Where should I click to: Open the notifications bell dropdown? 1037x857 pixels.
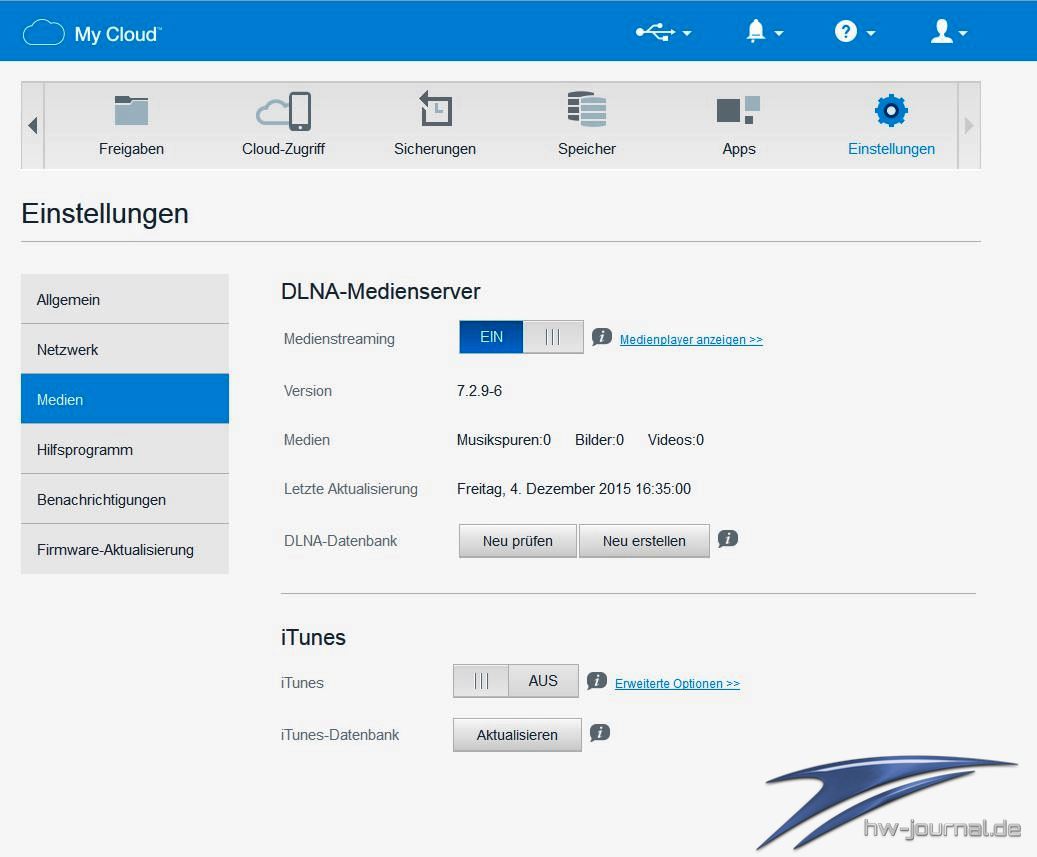[x=764, y=32]
